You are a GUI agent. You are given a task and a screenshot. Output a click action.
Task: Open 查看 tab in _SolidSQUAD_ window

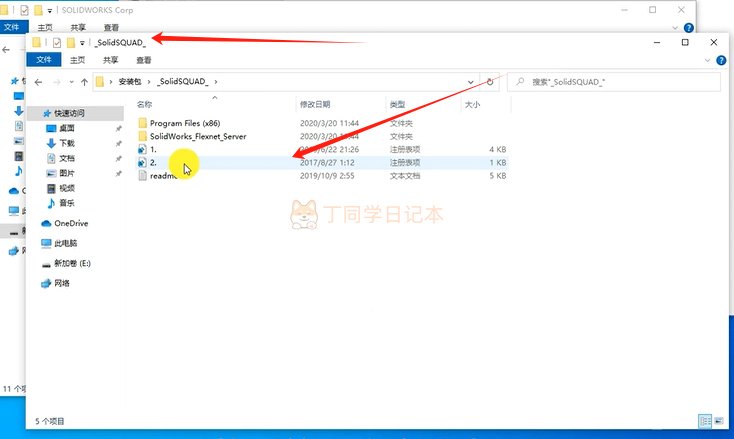[x=144, y=60]
